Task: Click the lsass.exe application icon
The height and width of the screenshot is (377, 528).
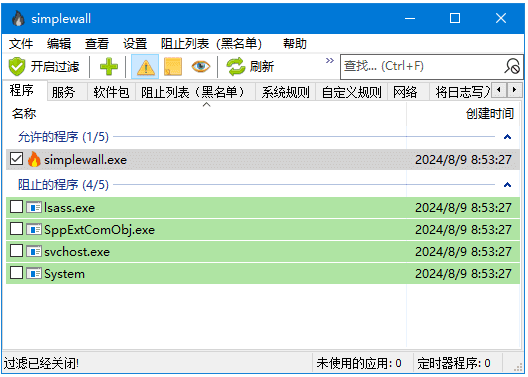Action: [x=34, y=207]
